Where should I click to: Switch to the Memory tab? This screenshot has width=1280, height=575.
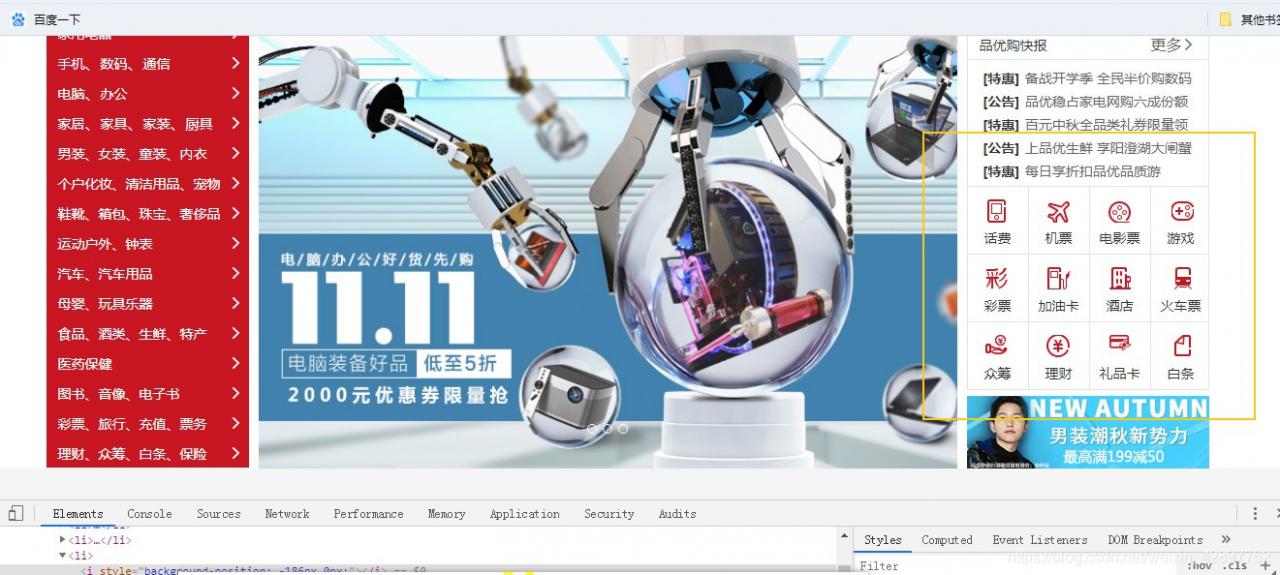[x=446, y=513]
